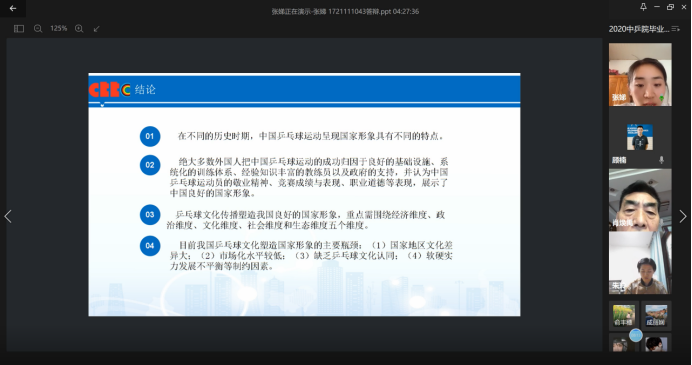Click the 2020中乒院毕业 meeting title
The image size is (692, 365).
click(639, 29)
